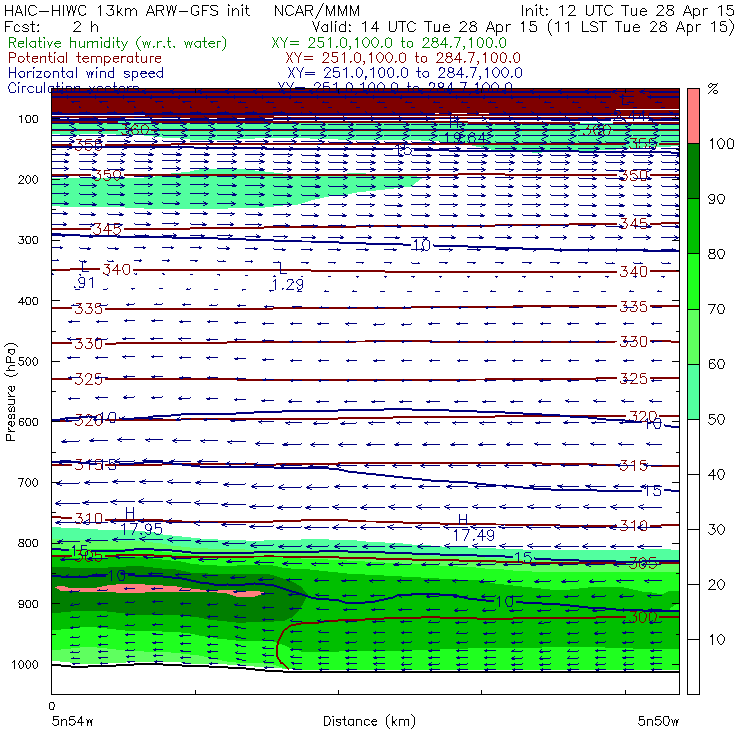This screenshot has height=740, width=740.
Task: Click the red 'XY= 251.0,100.0 to 284.7,100.0' text
Action: 403,58
